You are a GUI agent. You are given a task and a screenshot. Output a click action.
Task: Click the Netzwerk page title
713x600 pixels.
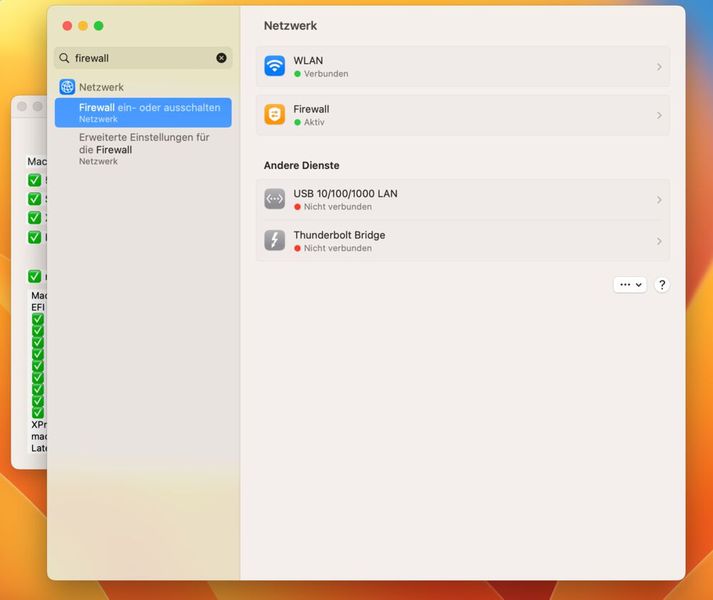click(290, 25)
